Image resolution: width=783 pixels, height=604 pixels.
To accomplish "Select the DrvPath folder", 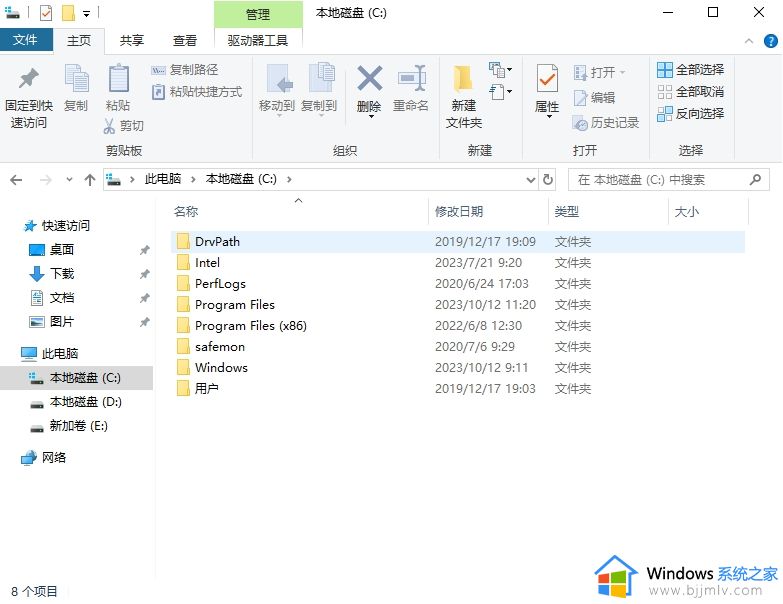I will point(458,242).
